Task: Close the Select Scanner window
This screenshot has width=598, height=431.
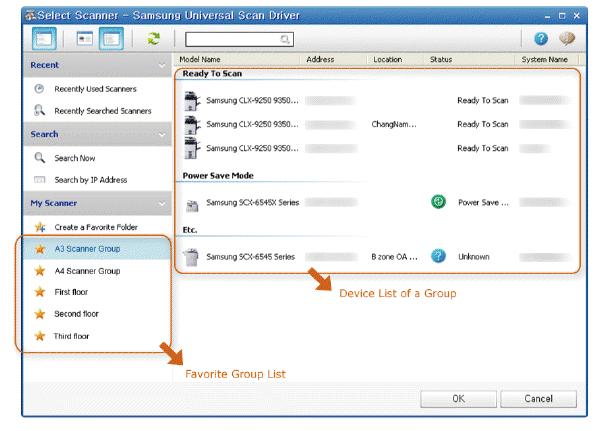Action: pyautogui.click(x=577, y=16)
